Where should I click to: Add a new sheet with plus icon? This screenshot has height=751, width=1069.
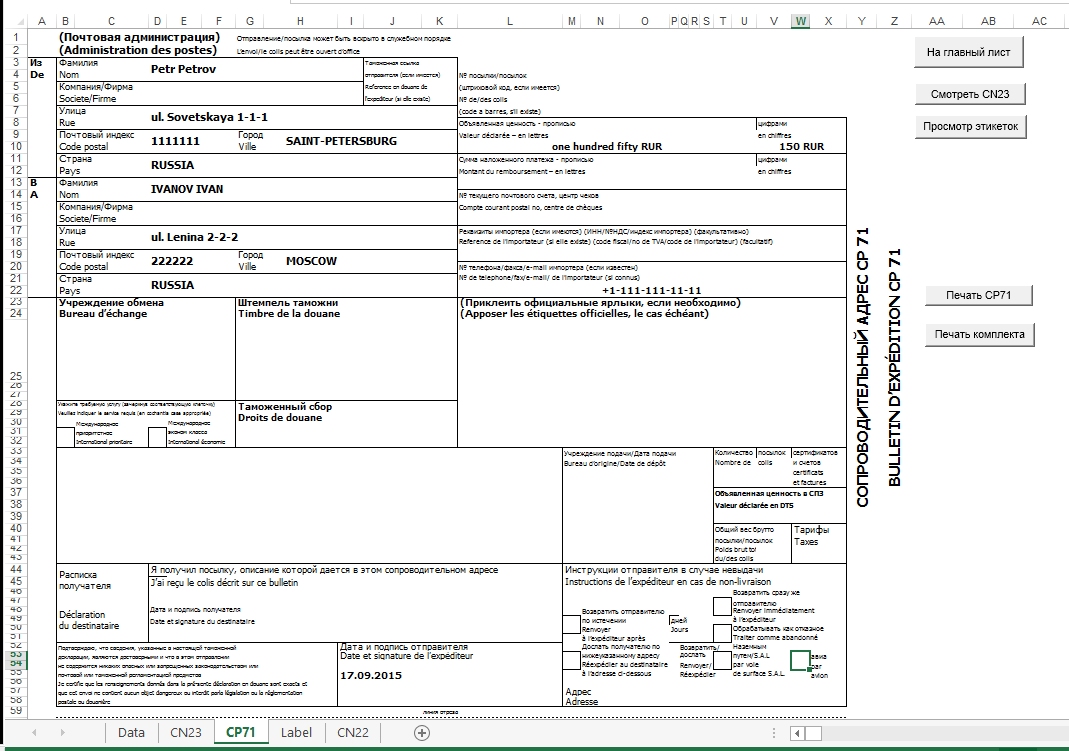point(422,733)
